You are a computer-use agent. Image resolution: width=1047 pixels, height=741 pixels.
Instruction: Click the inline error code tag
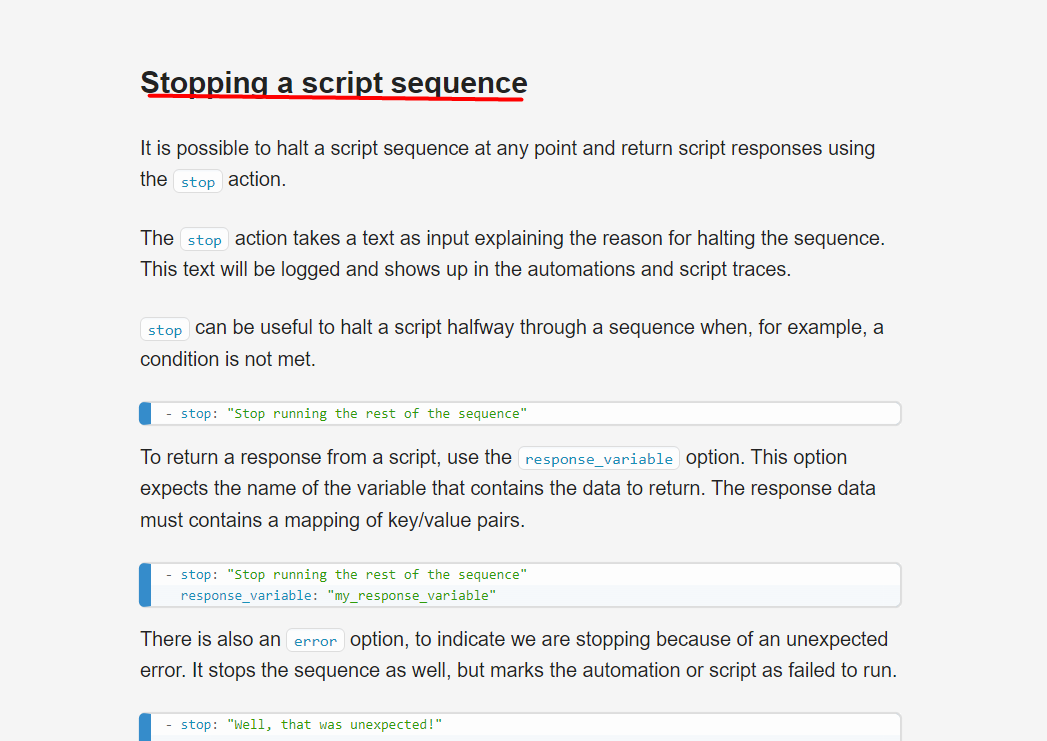pyautogui.click(x=315, y=641)
